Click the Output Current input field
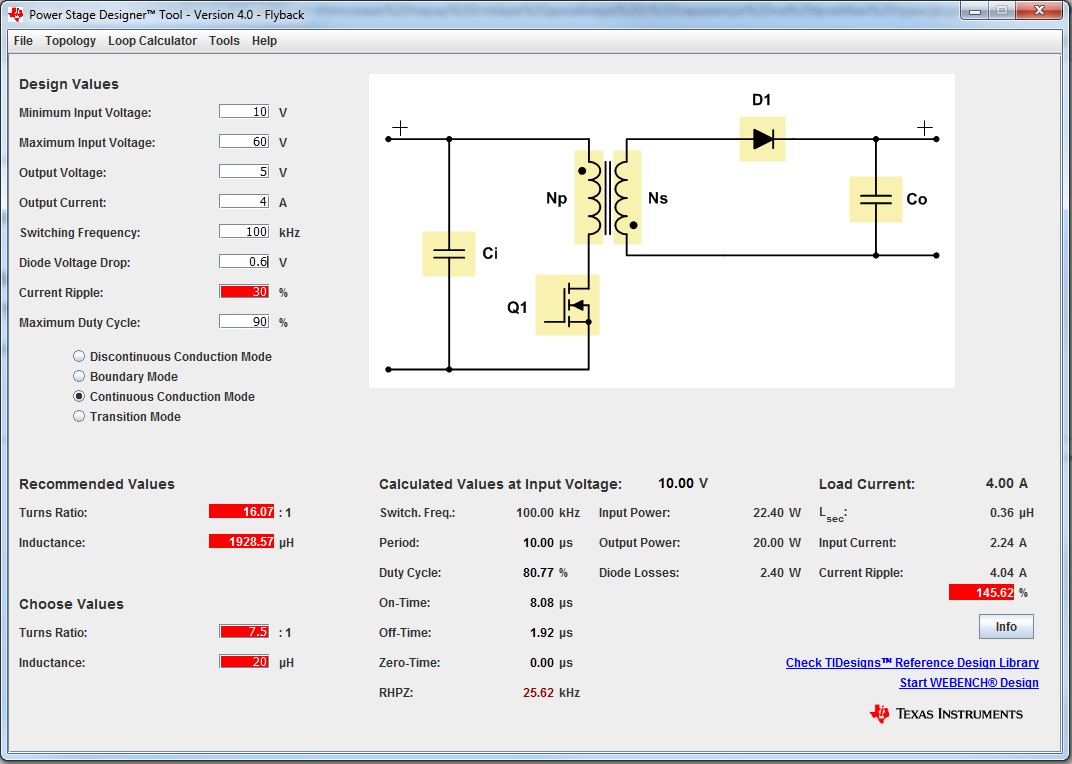The image size is (1072, 764). tap(244, 202)
